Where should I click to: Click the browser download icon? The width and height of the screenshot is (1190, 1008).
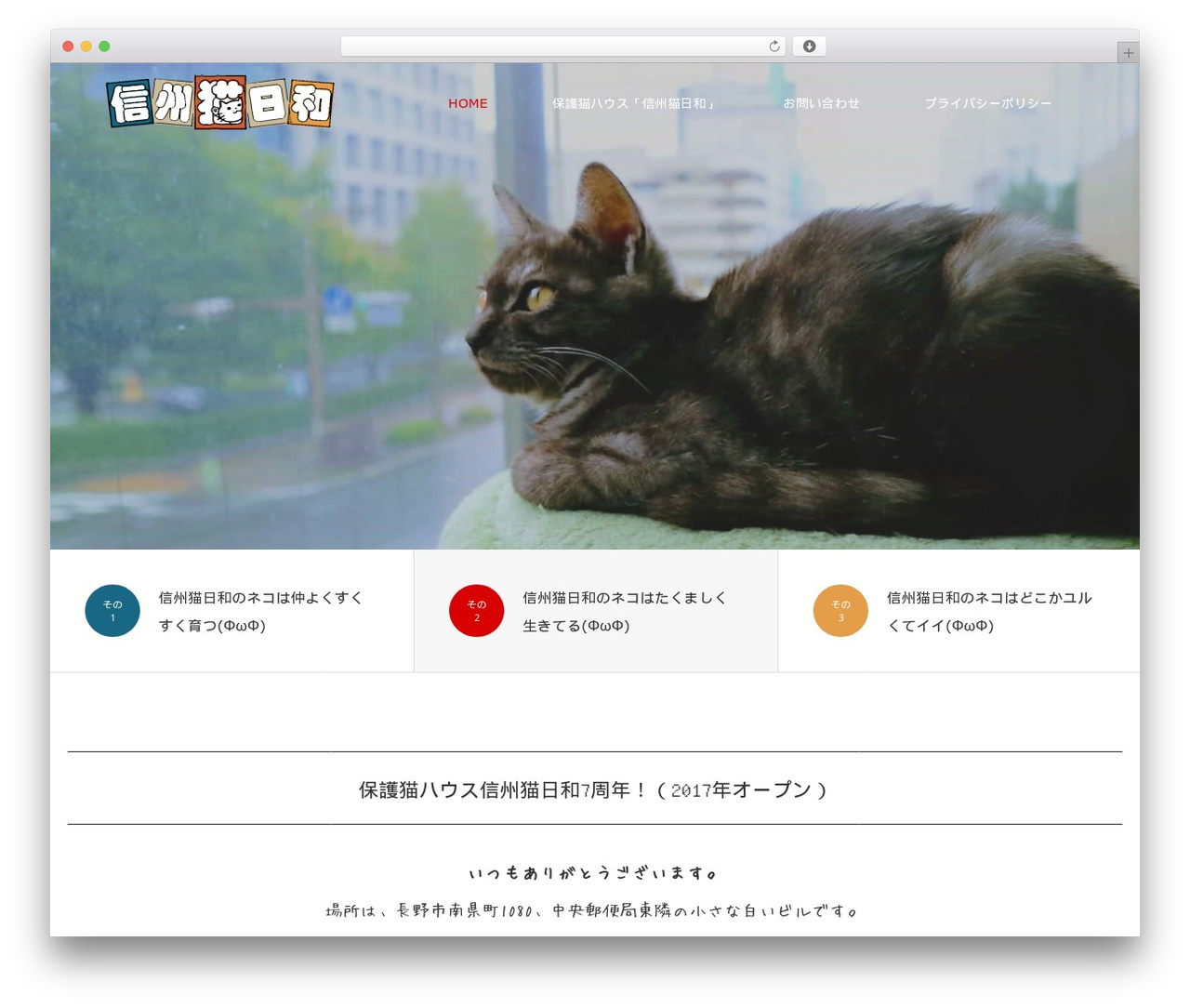click(809, 46)
